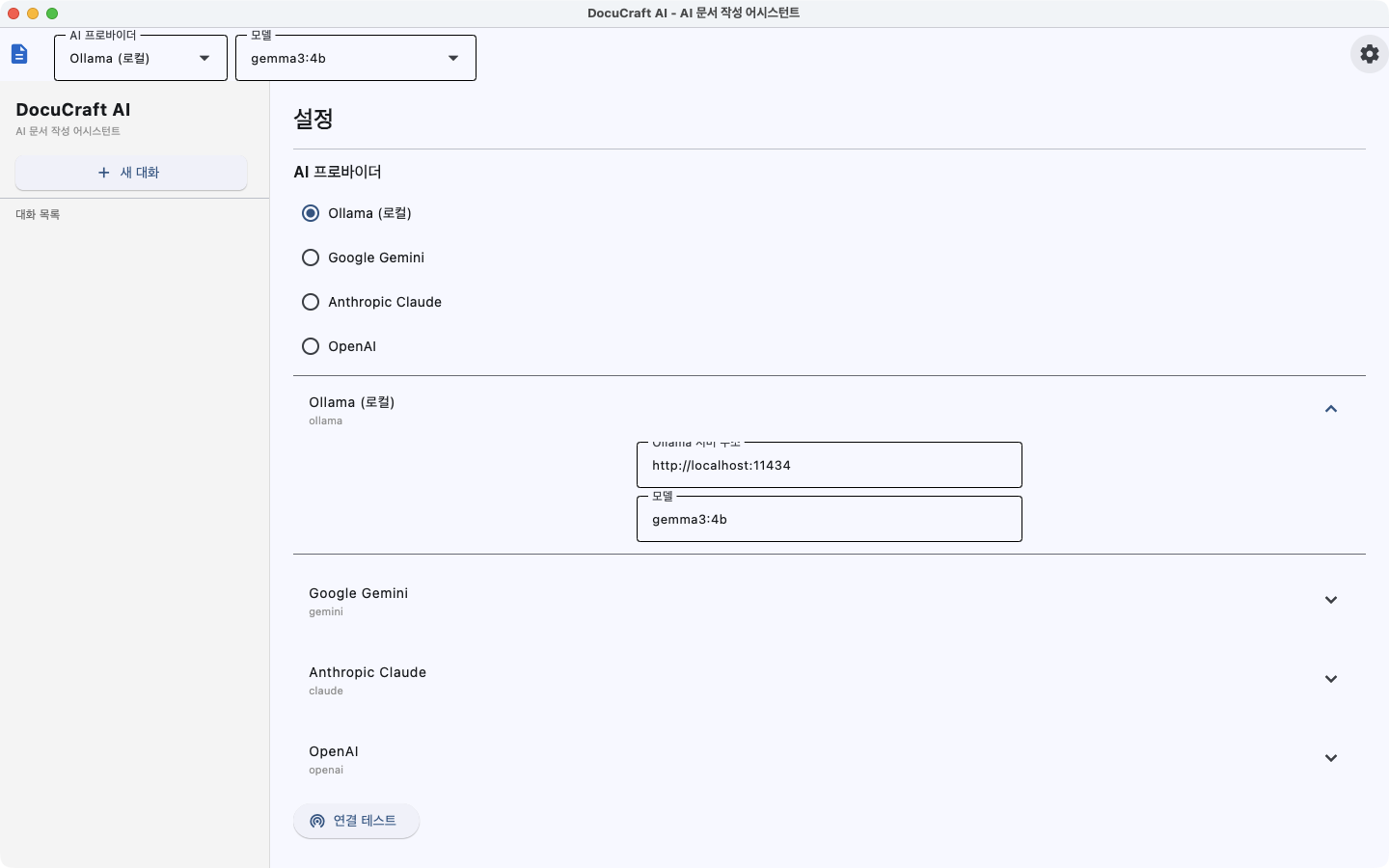
Task: Open the 모델 dropdown in the top bar
Action: (356, 58)
